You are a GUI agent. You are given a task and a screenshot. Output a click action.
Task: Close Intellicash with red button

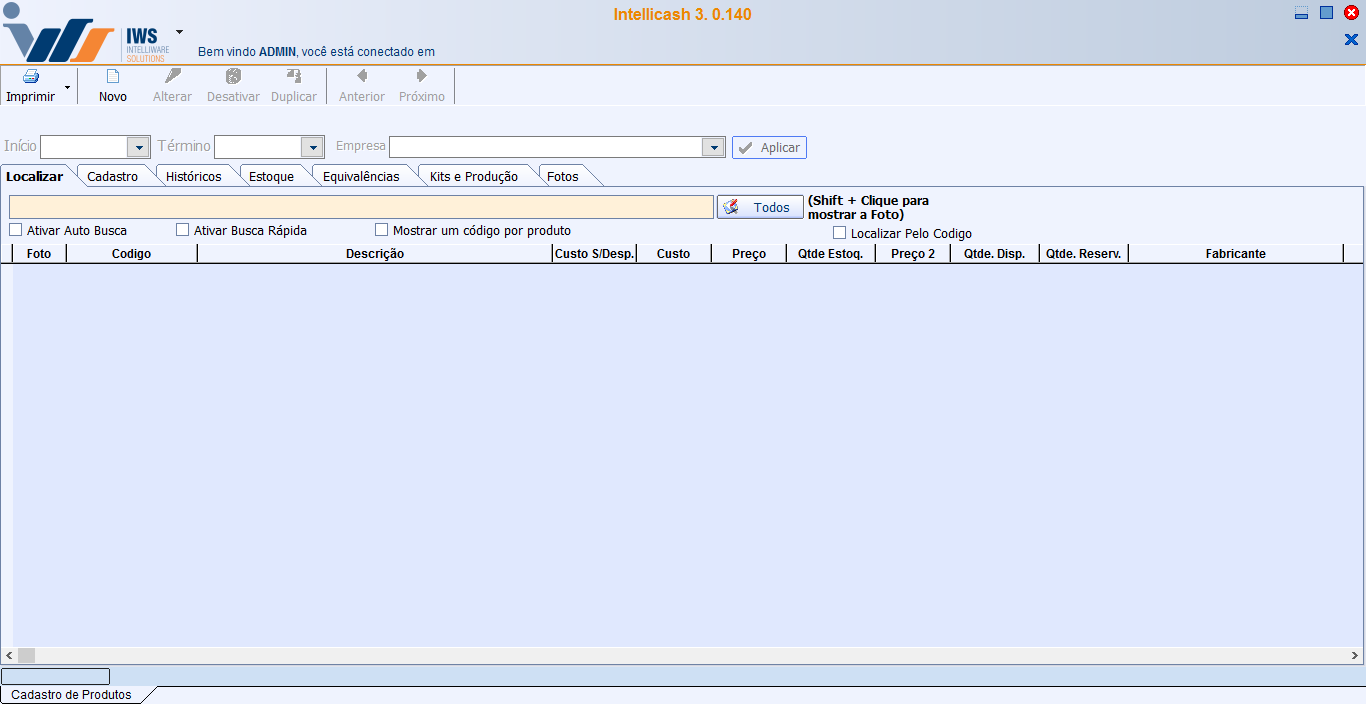(x=1351, y=13)
